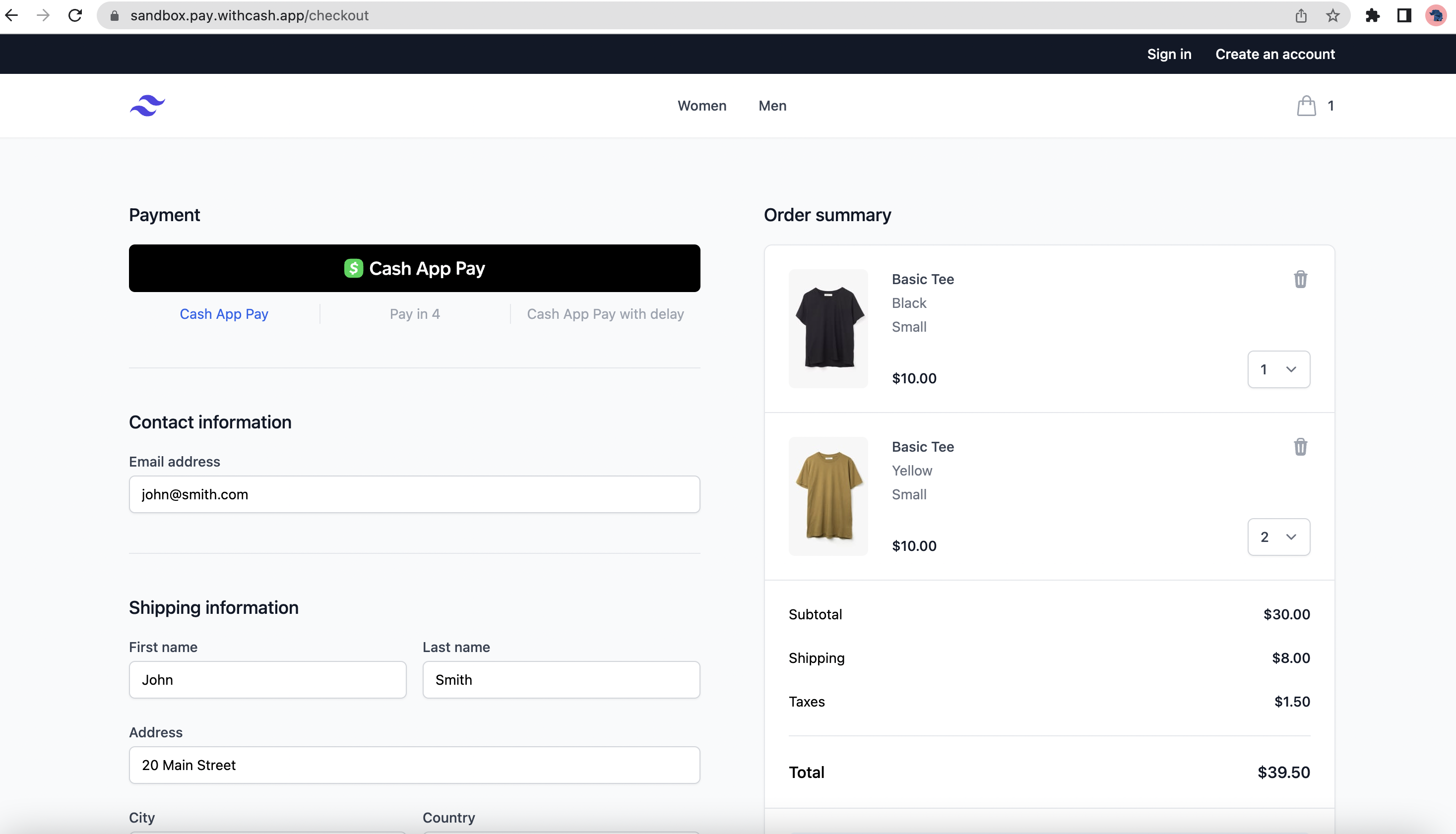Click the email address input field
The image size is (1456, 834).
coord(414,494)
